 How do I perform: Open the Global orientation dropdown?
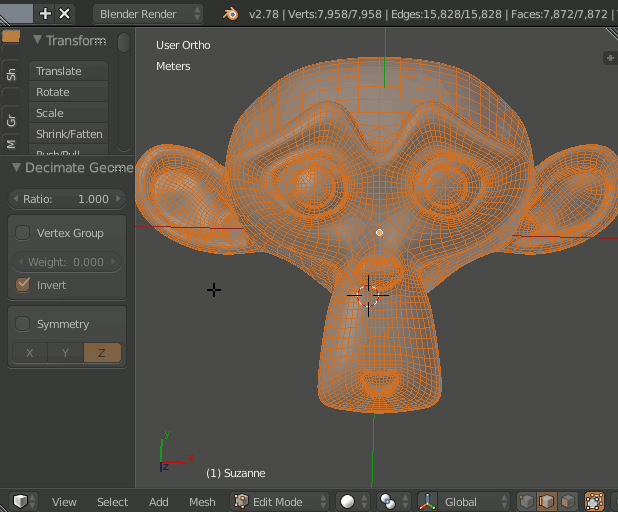[x=473, y=501]
